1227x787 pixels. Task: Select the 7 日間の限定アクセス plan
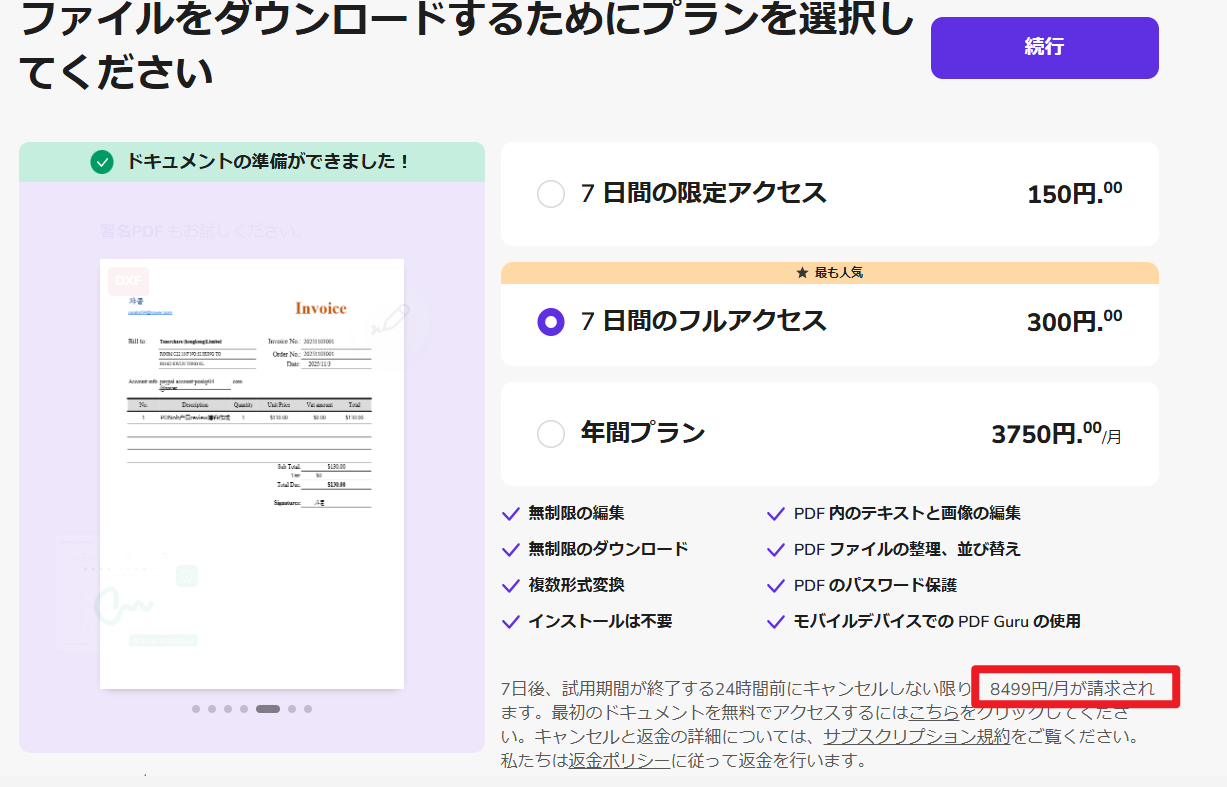tap(550, 194)
